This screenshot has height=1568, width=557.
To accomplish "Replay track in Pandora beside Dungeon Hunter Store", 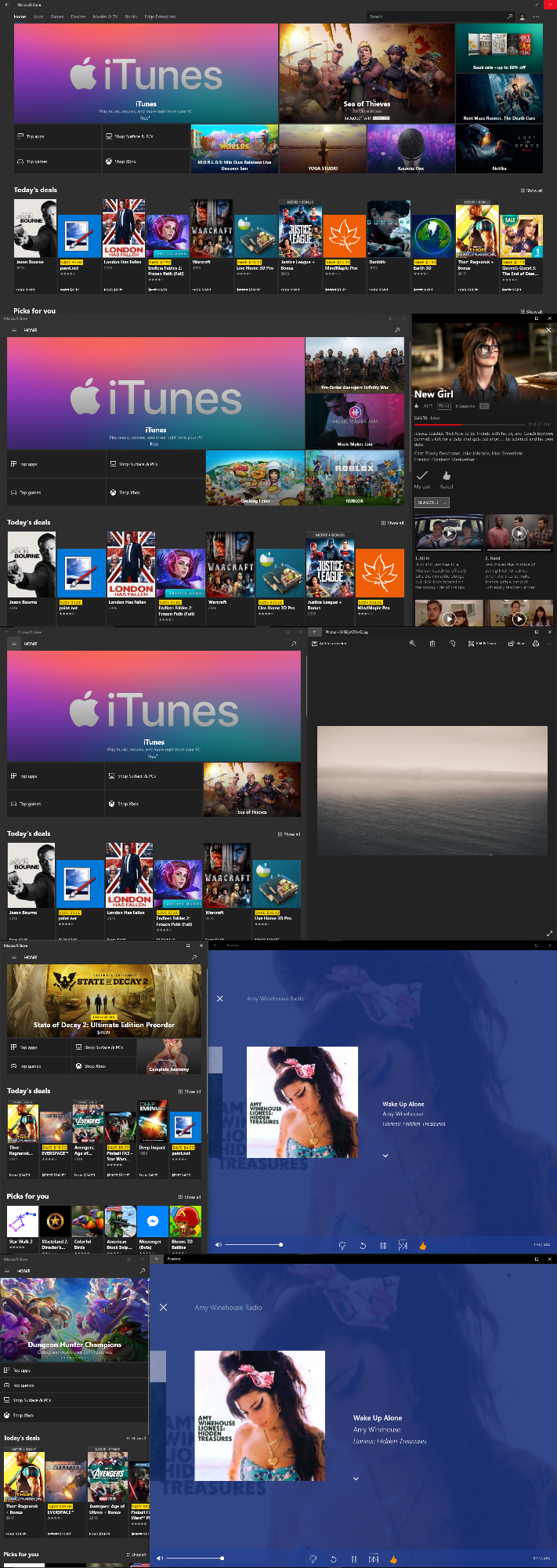I will (x=334, y=1559).
